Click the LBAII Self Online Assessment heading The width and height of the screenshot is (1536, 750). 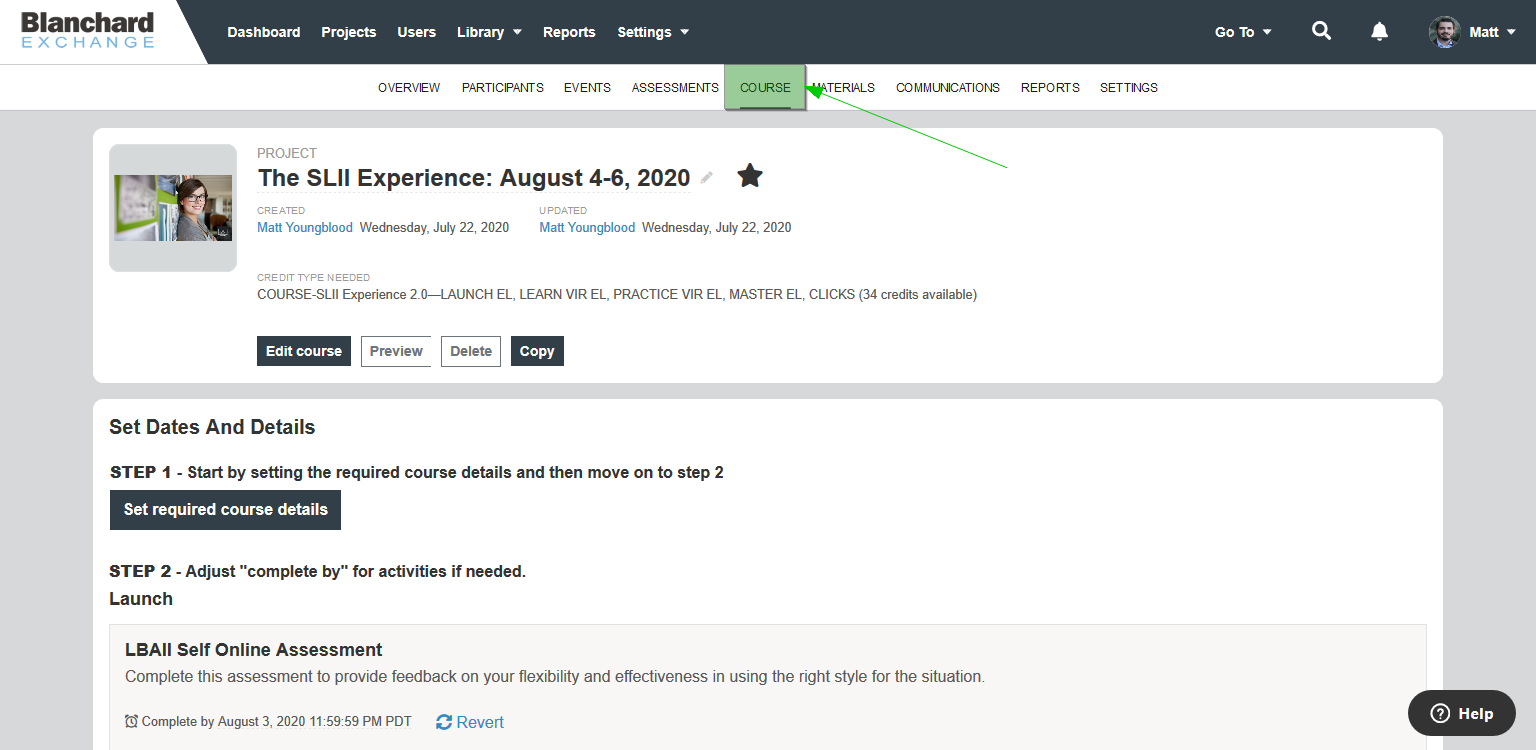pyautogui.click(x=254, y=650)
